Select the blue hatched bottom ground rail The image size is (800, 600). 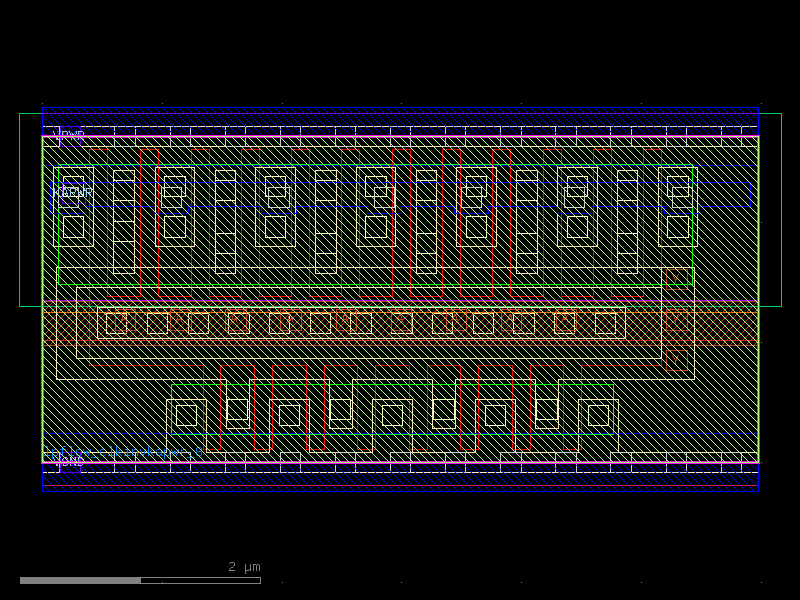point(400,477)
